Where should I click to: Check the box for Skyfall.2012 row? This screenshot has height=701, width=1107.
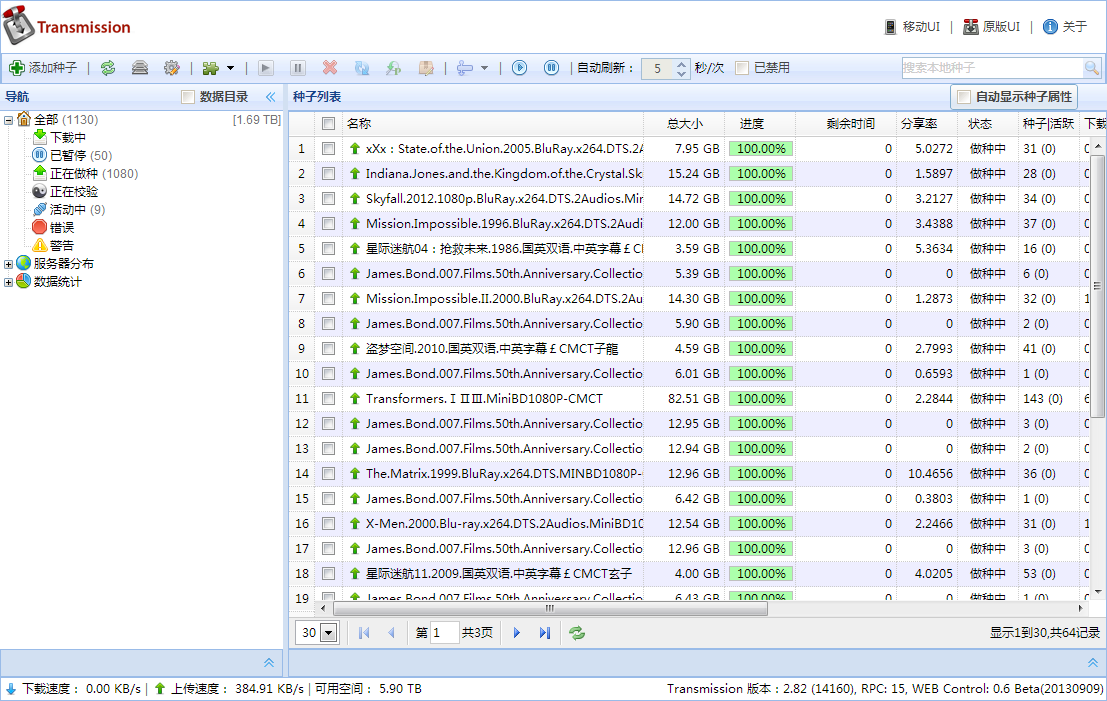click(x=328, y=199)
